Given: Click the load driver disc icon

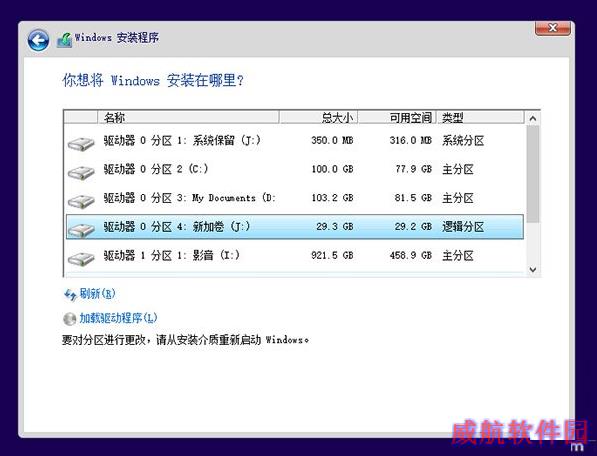Looking at the screenshot, I should click(x=69, y=319).
